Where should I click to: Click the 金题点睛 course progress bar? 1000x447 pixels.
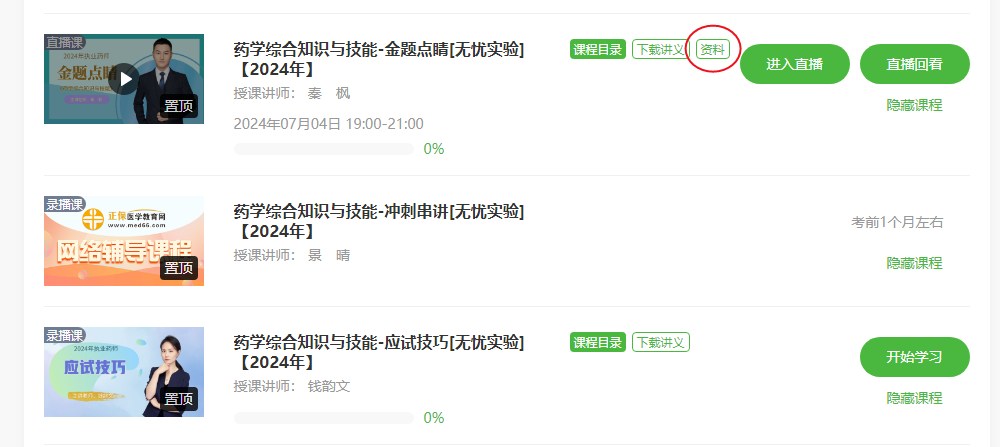point(324,149)
